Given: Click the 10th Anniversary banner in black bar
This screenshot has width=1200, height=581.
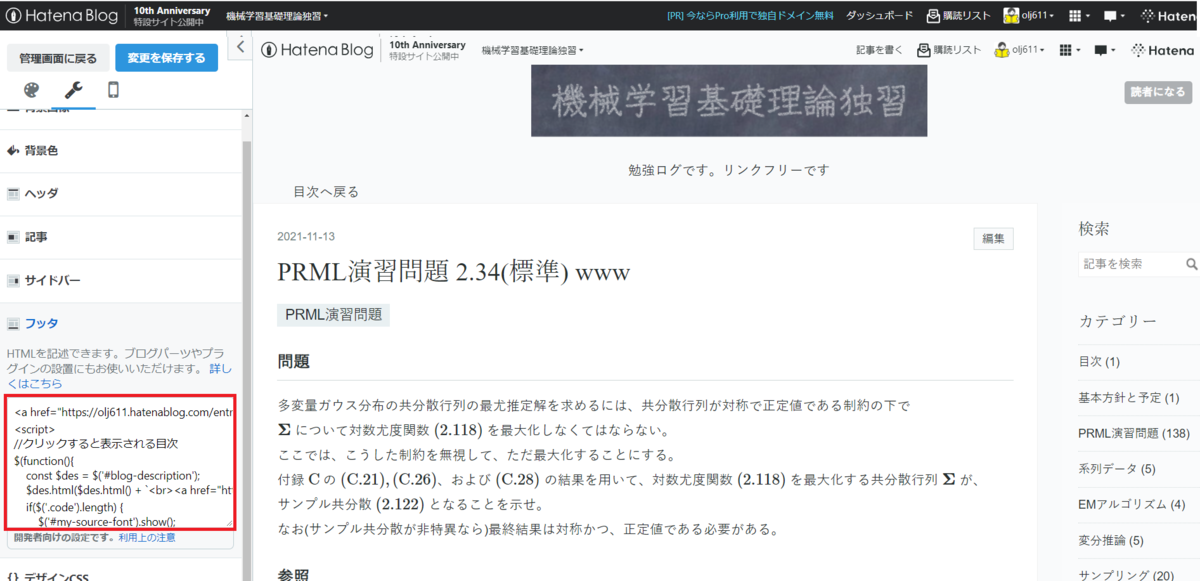Looking at the screenshot, I should (171, 16).
